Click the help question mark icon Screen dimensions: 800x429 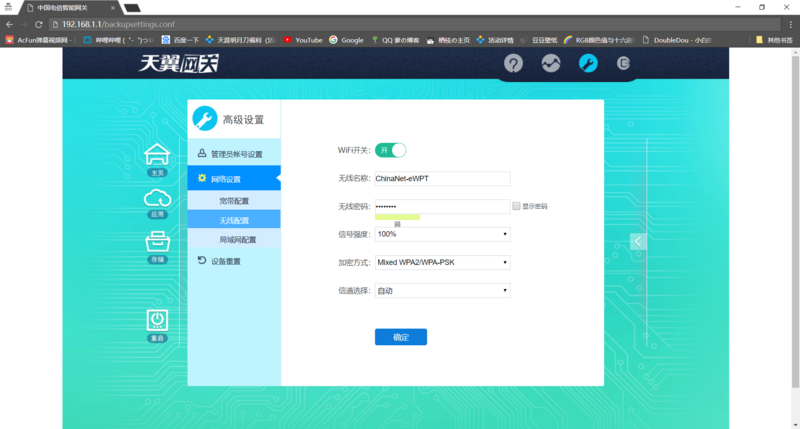pos(513,64)
